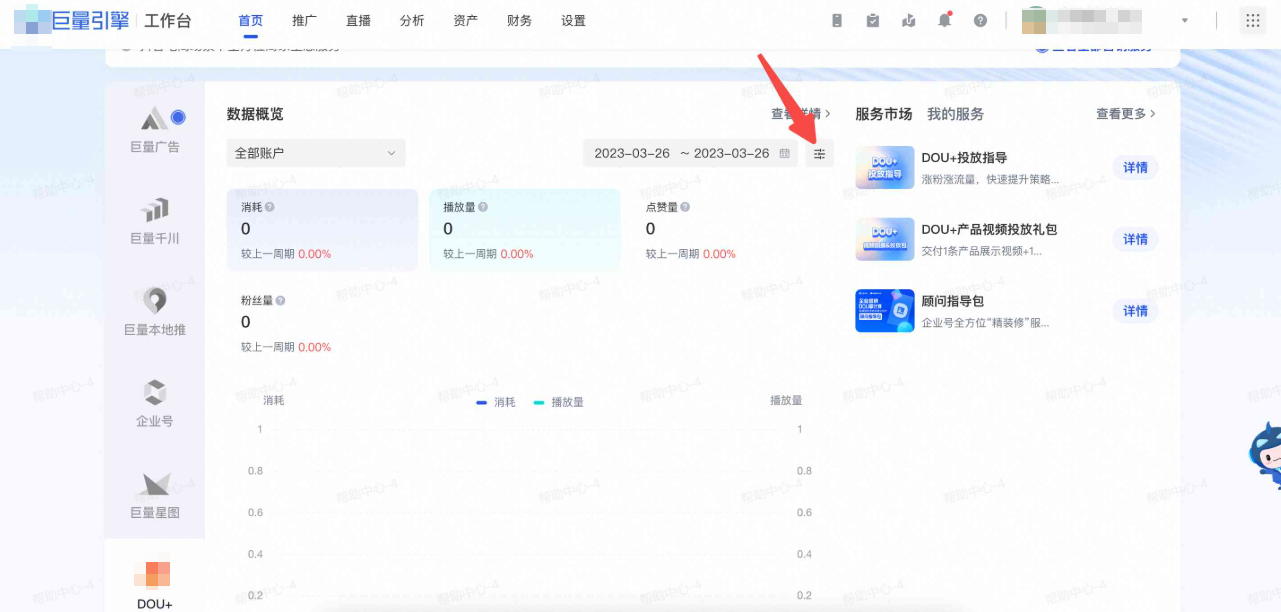1281x612 pixels.
Task: Open the help question mark icon
Action: click(x=980, y=20)
